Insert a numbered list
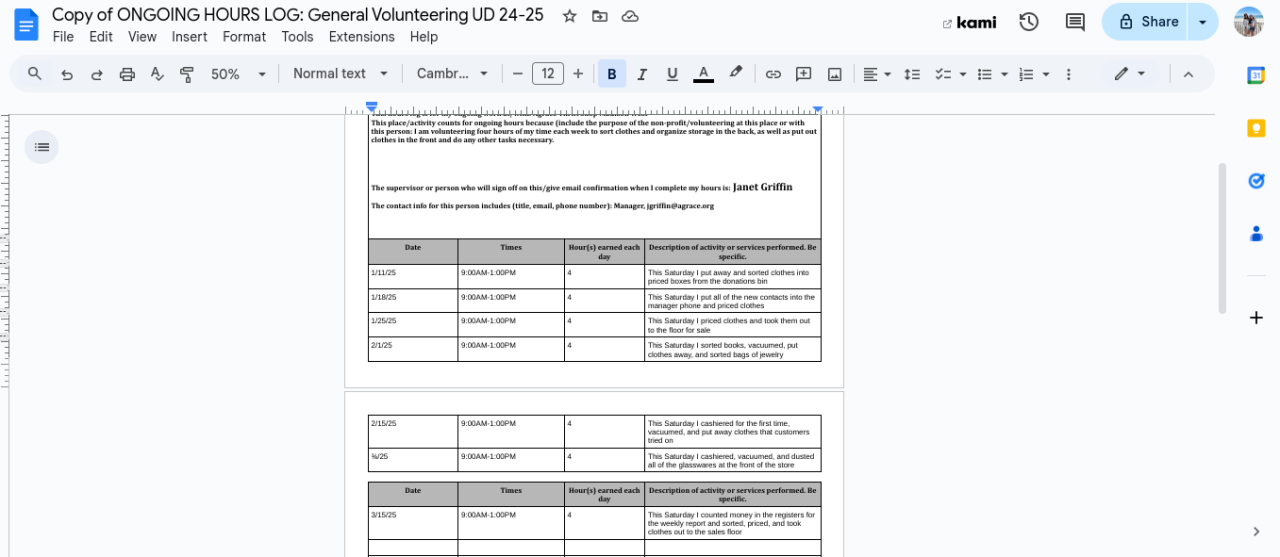The image size is (1280, 557). click(1025, 74)
